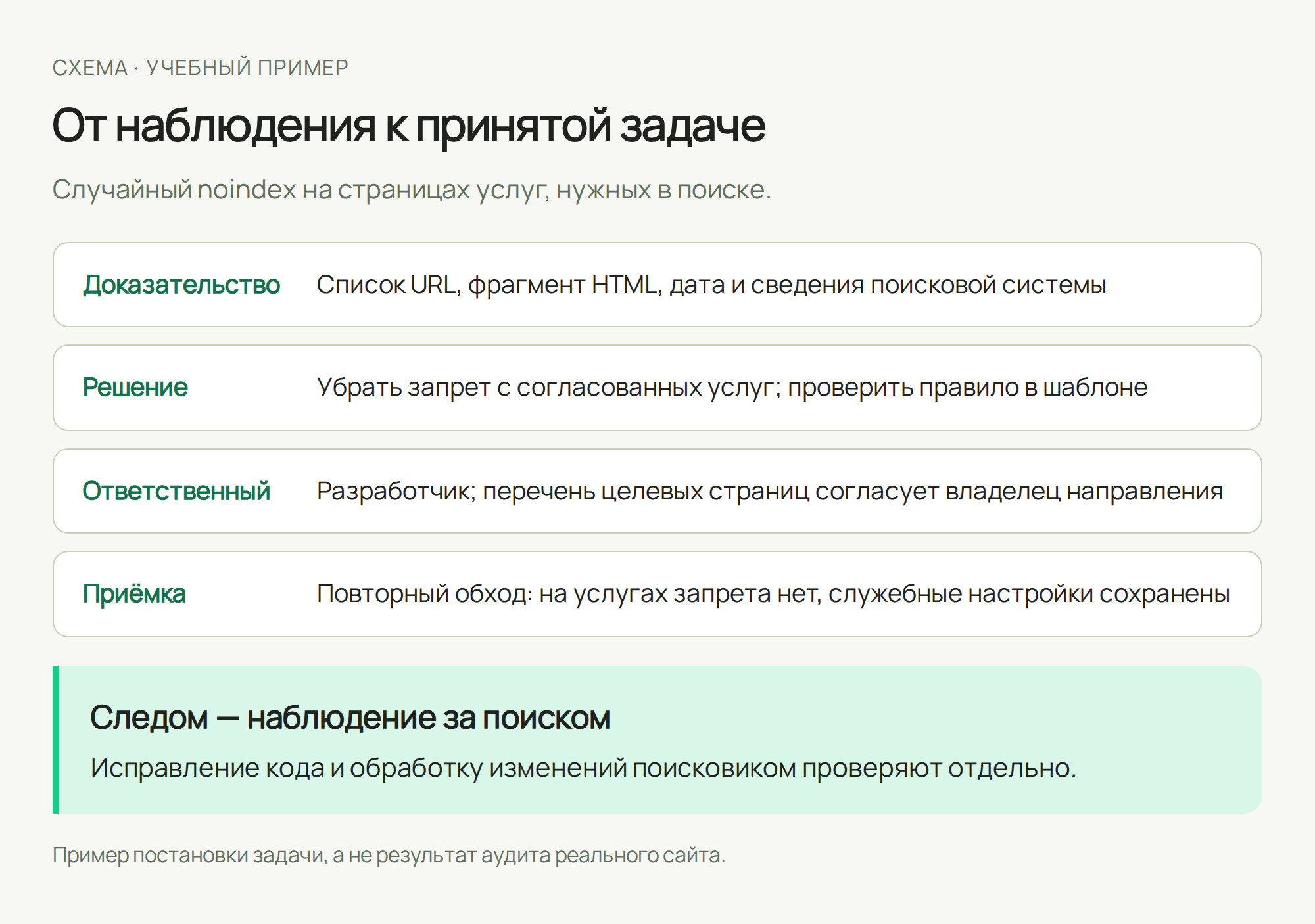Screen dimensions: 1315x924
Task: Click the heading 'Следом — наблюдение за поиском'
Action: click(x=350, y=718)
